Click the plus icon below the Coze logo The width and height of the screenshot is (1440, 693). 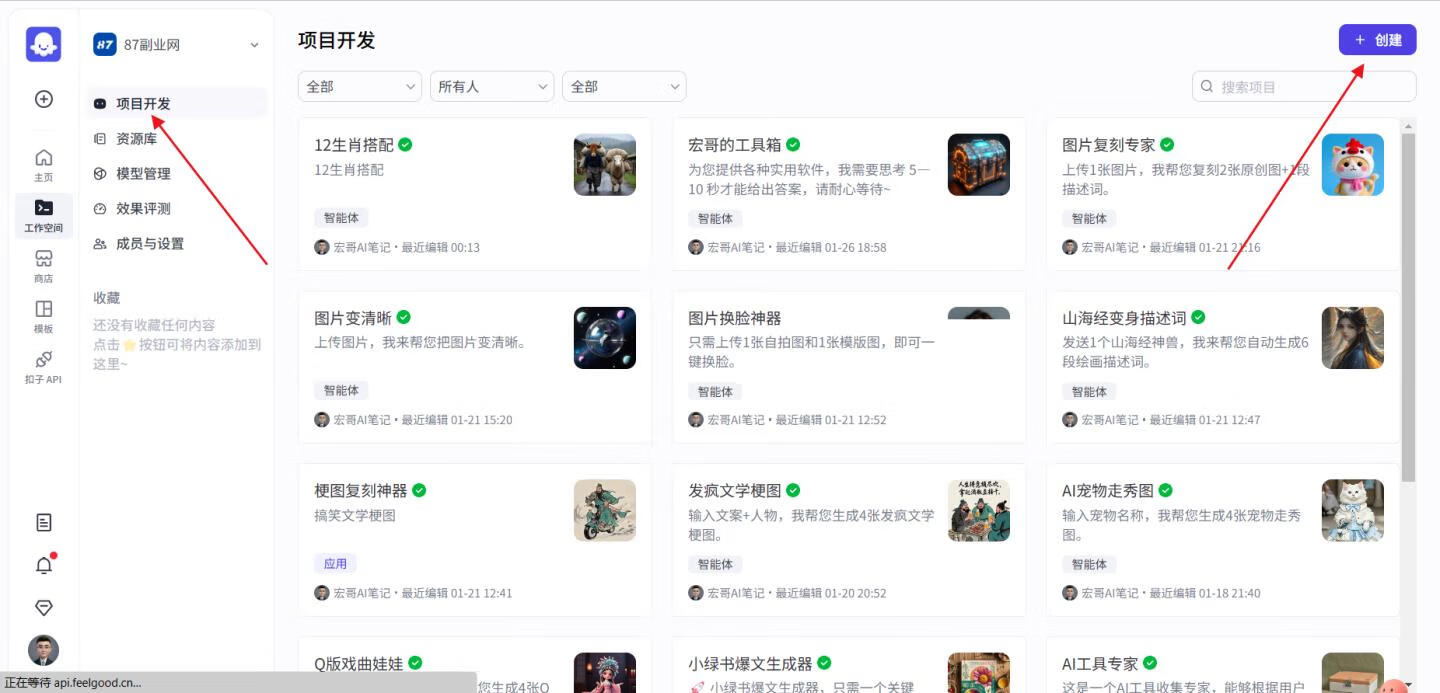(43, 99)
